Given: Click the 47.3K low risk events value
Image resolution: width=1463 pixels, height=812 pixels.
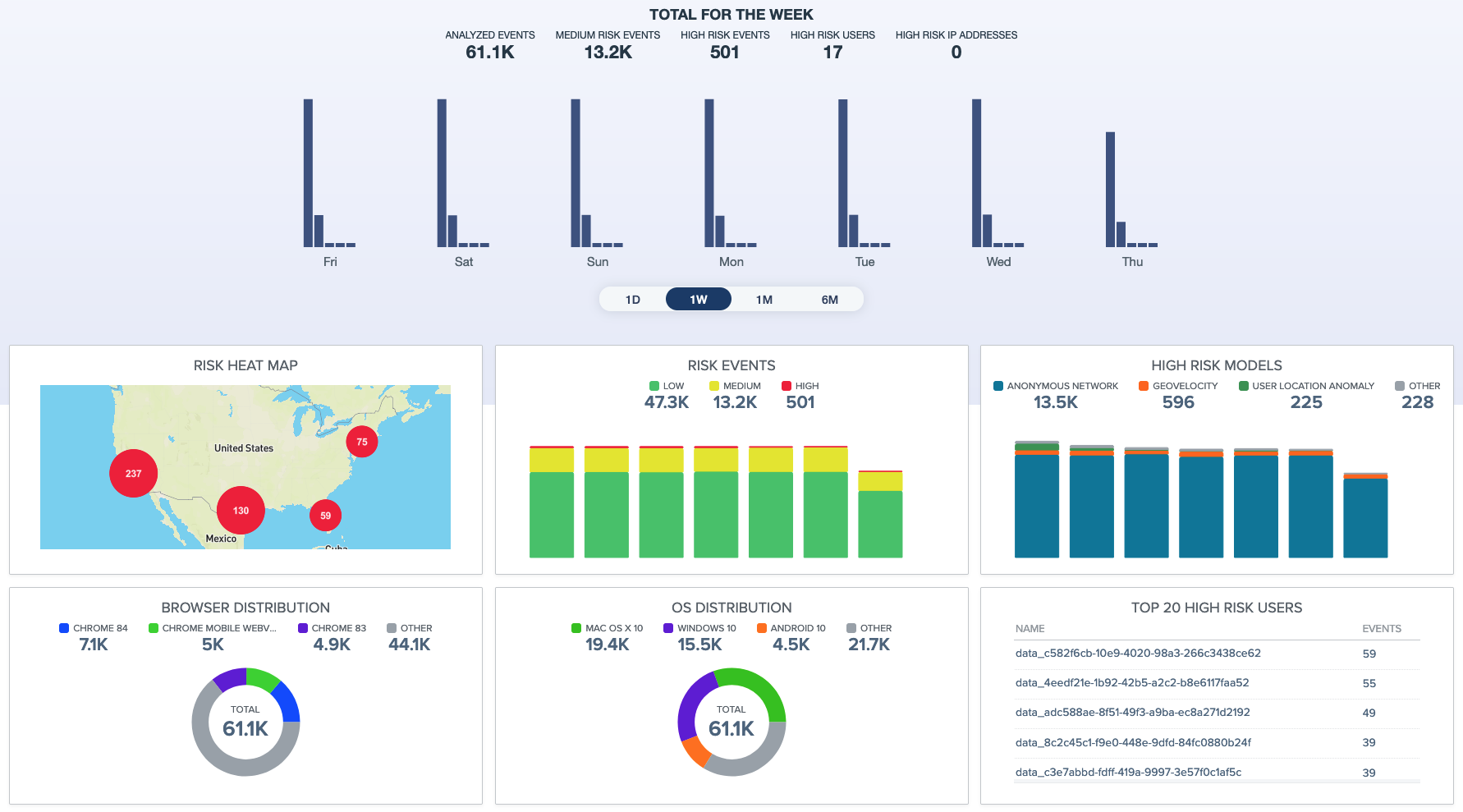Looking at the screenshot, I should (x=667, y=402).
